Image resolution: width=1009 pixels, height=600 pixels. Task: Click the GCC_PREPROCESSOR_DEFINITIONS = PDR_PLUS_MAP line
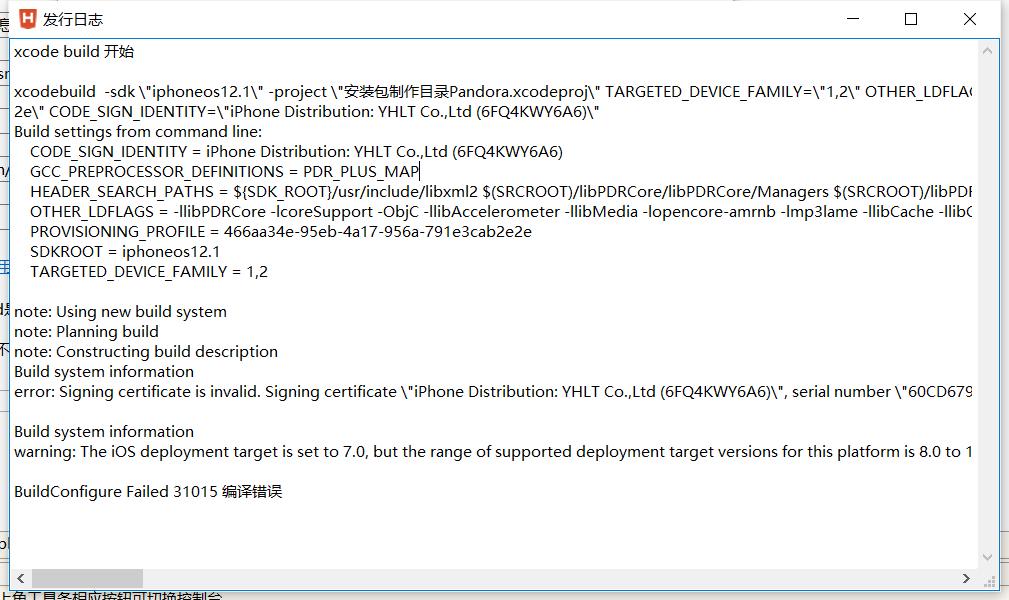tap(225, 172)
